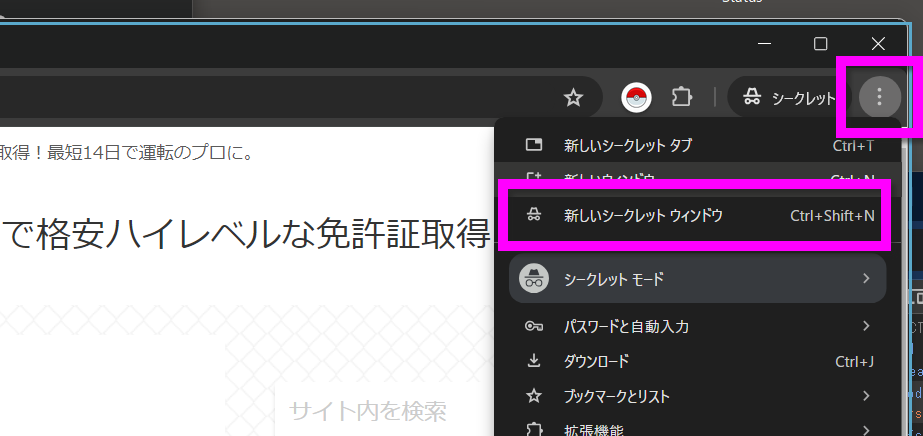Maximize the browser window
The image size is (923, 436).
(820, 43)
